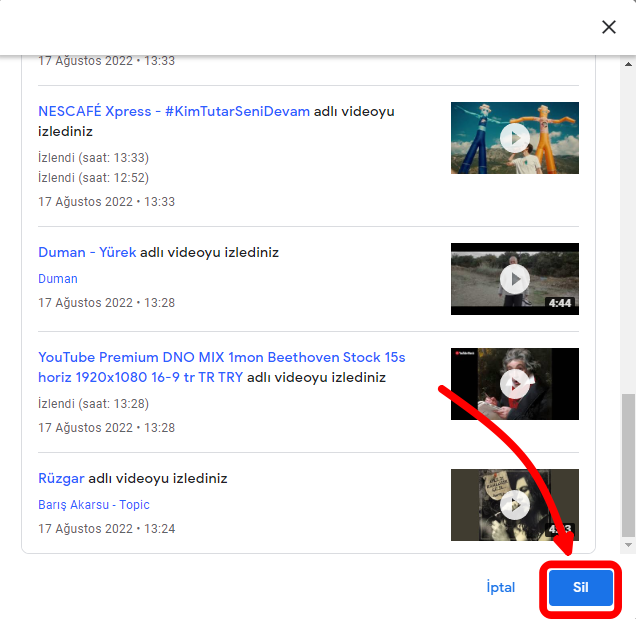Play the Beethoven YouTube Premium ad thumbnail
Viewport: 636px width, 619px height.
(x=514, y=384)
